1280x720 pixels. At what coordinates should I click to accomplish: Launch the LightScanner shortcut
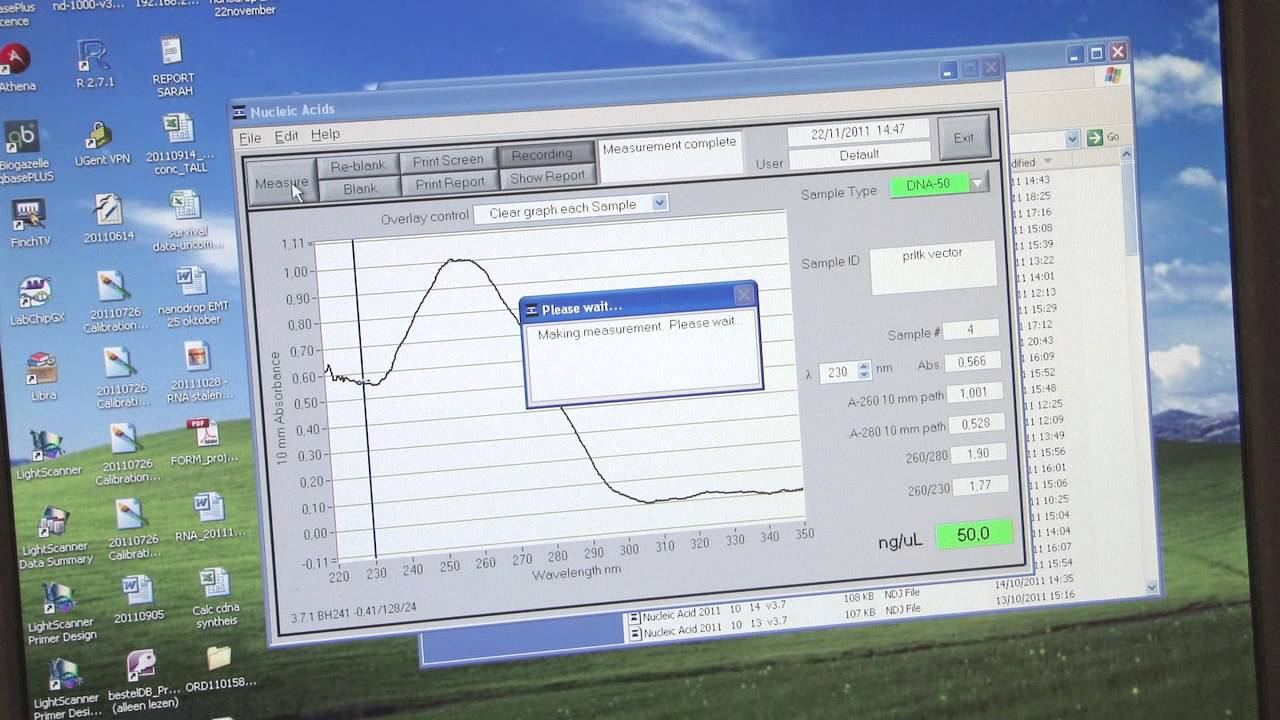pyautogui.click(x=47, y=453)
